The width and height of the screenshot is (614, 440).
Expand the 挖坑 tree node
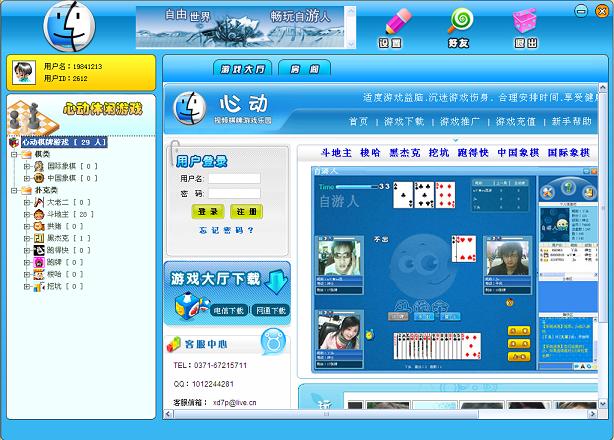click(x=27, y=287)
